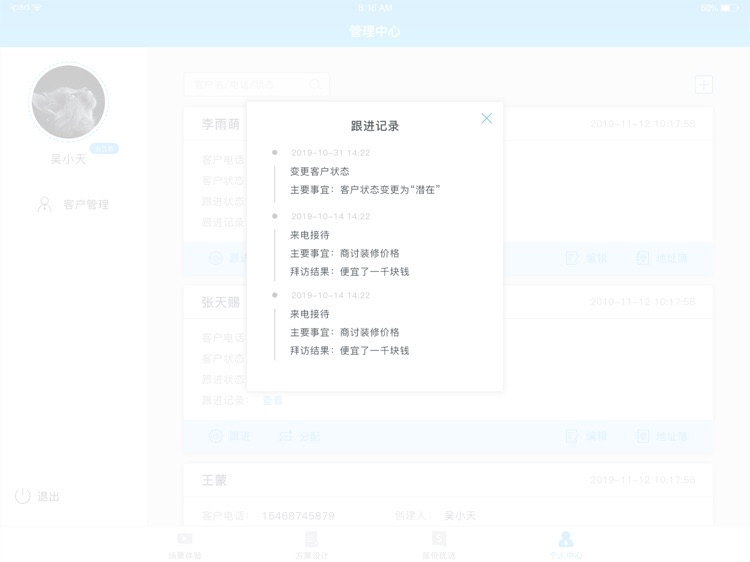Click 编辑 on the 李雨萌 card
Screen dimensions: 750x562
point(587,258)
